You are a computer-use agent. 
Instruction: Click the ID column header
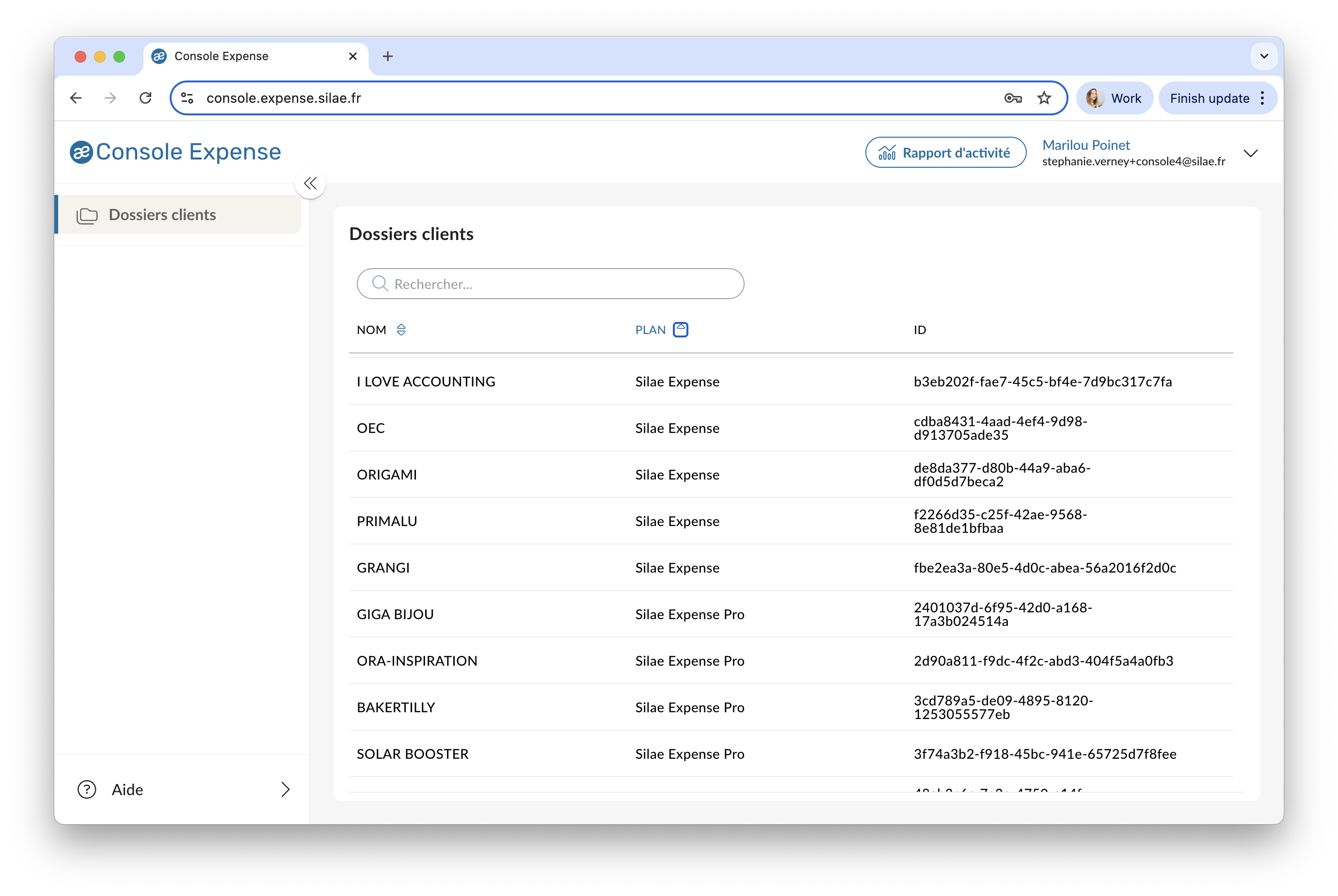tap(919, 330)
